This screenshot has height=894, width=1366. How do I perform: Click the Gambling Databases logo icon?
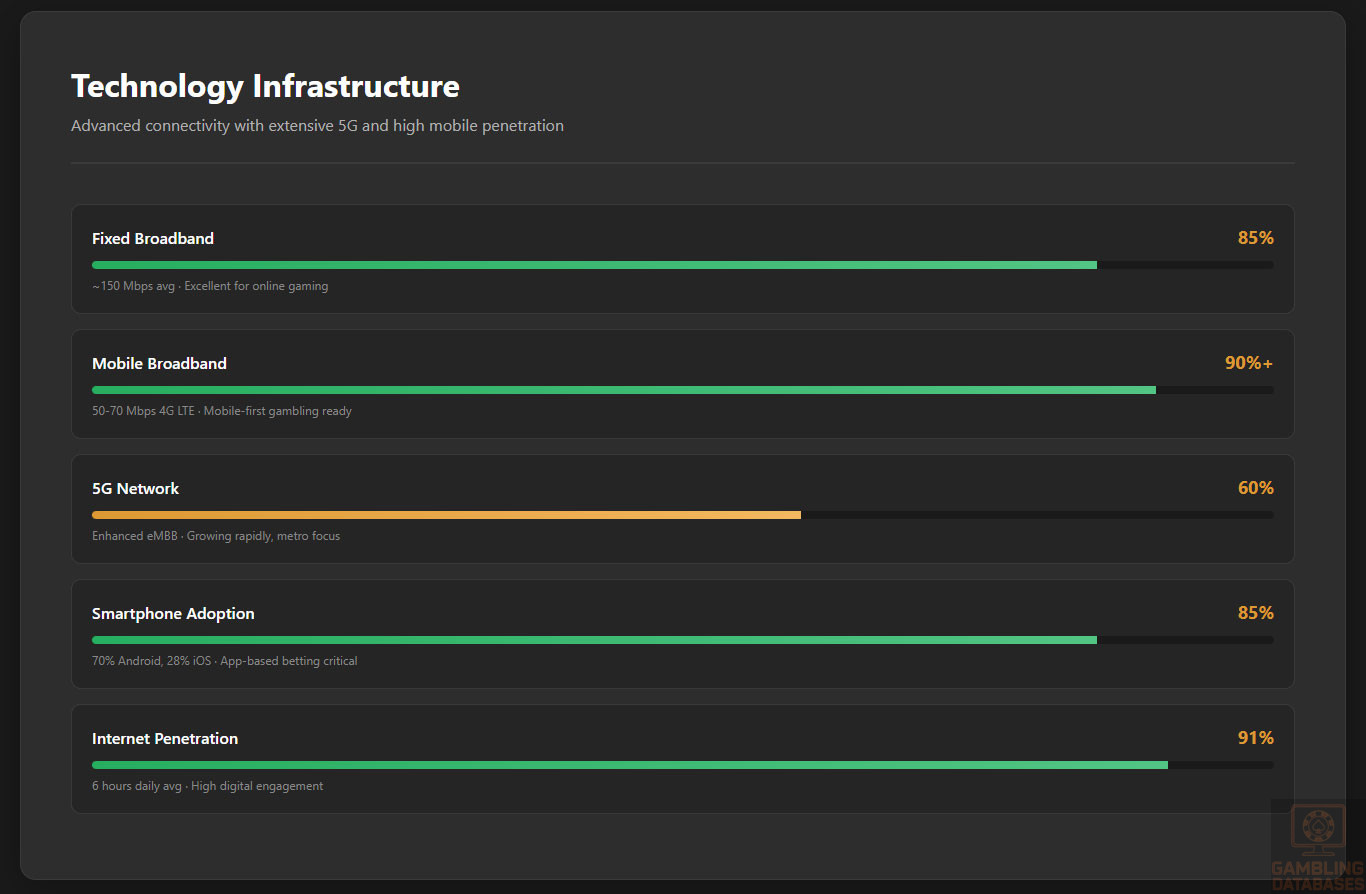(x=1317, y=830)
